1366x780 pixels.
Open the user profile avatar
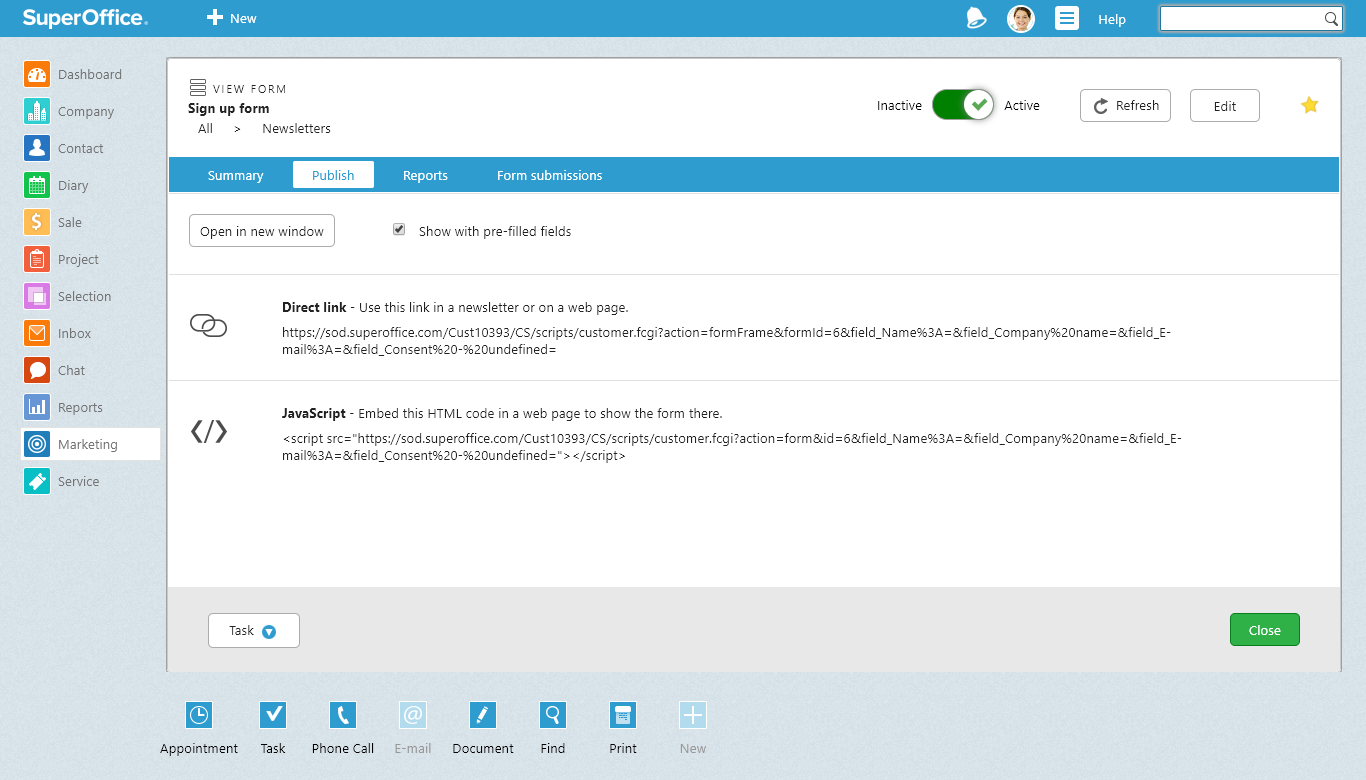point(1021,18)
